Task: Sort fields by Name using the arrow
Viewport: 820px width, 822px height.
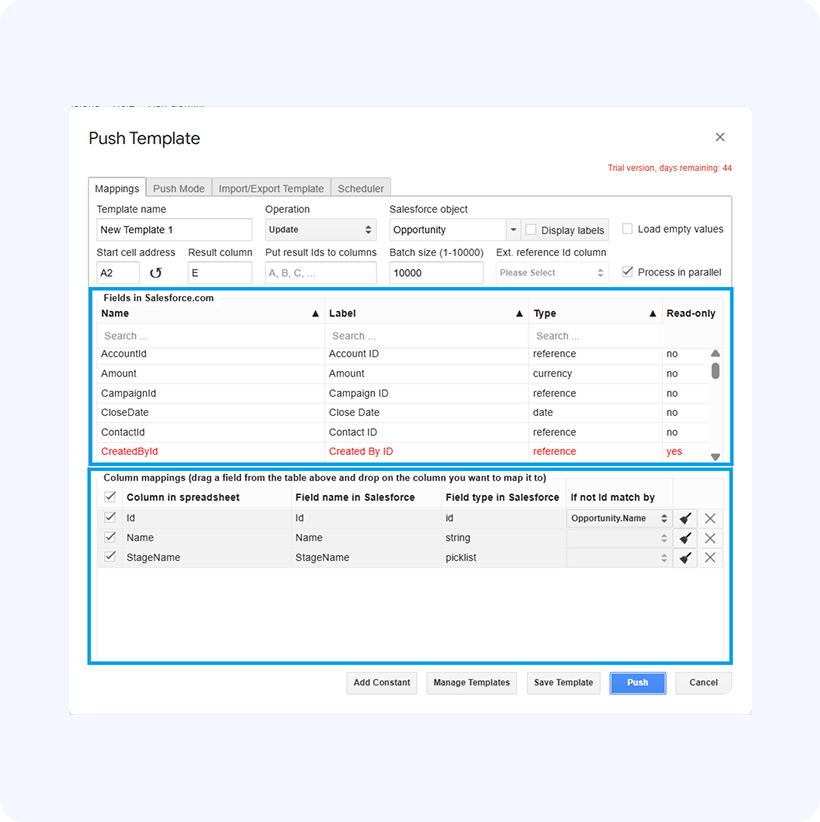Action: point(315,314)
